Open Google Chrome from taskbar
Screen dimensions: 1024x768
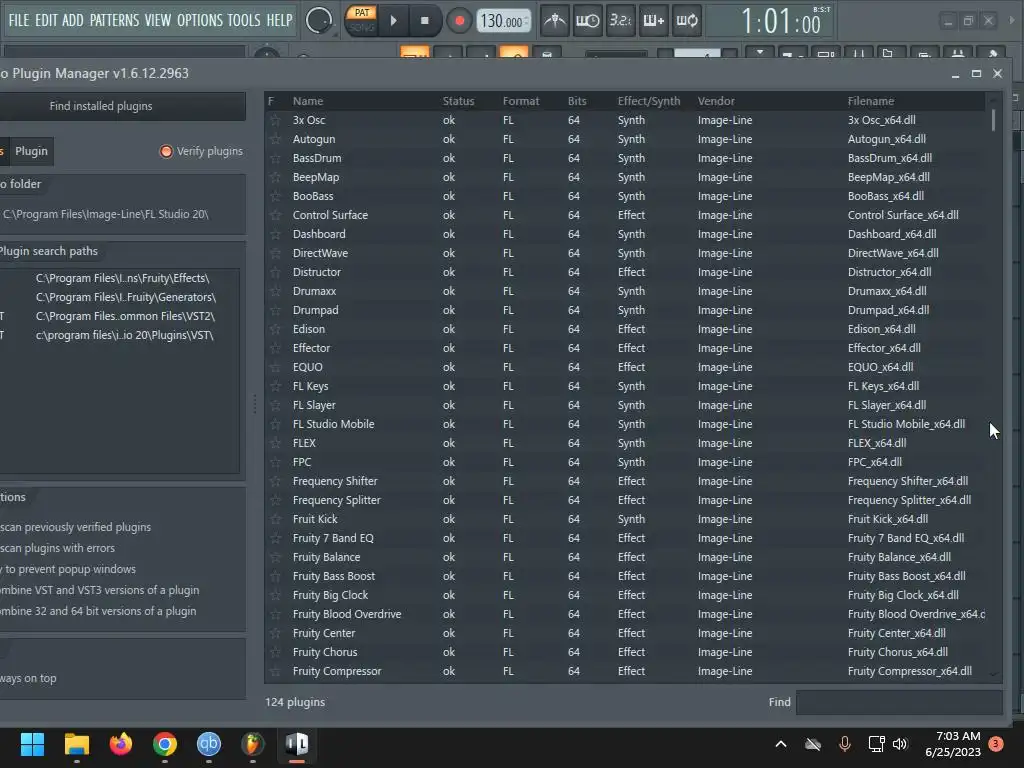tap(165, 744)
